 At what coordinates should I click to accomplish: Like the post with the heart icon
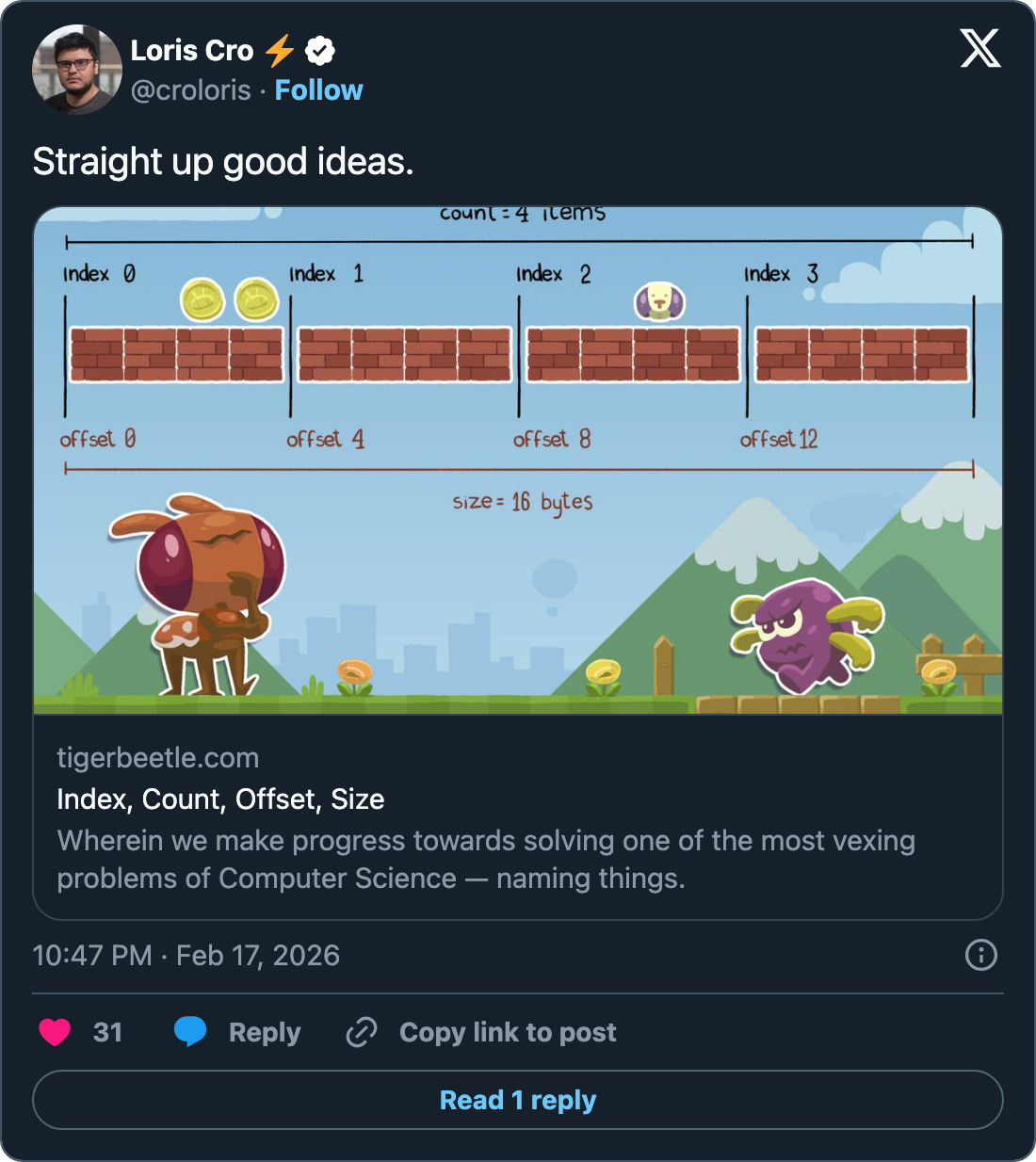55,1032
